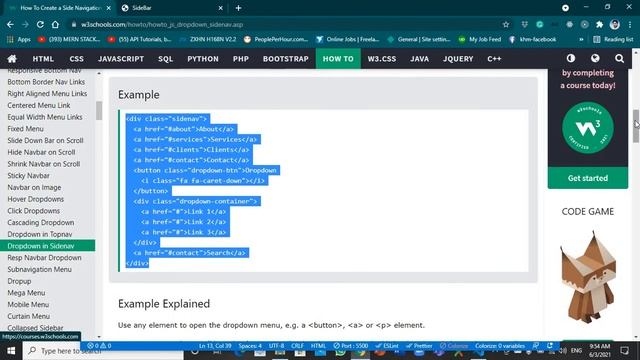
Task: Open Equal Width Menu Links sidebar link
Action: tap(45, 117)
